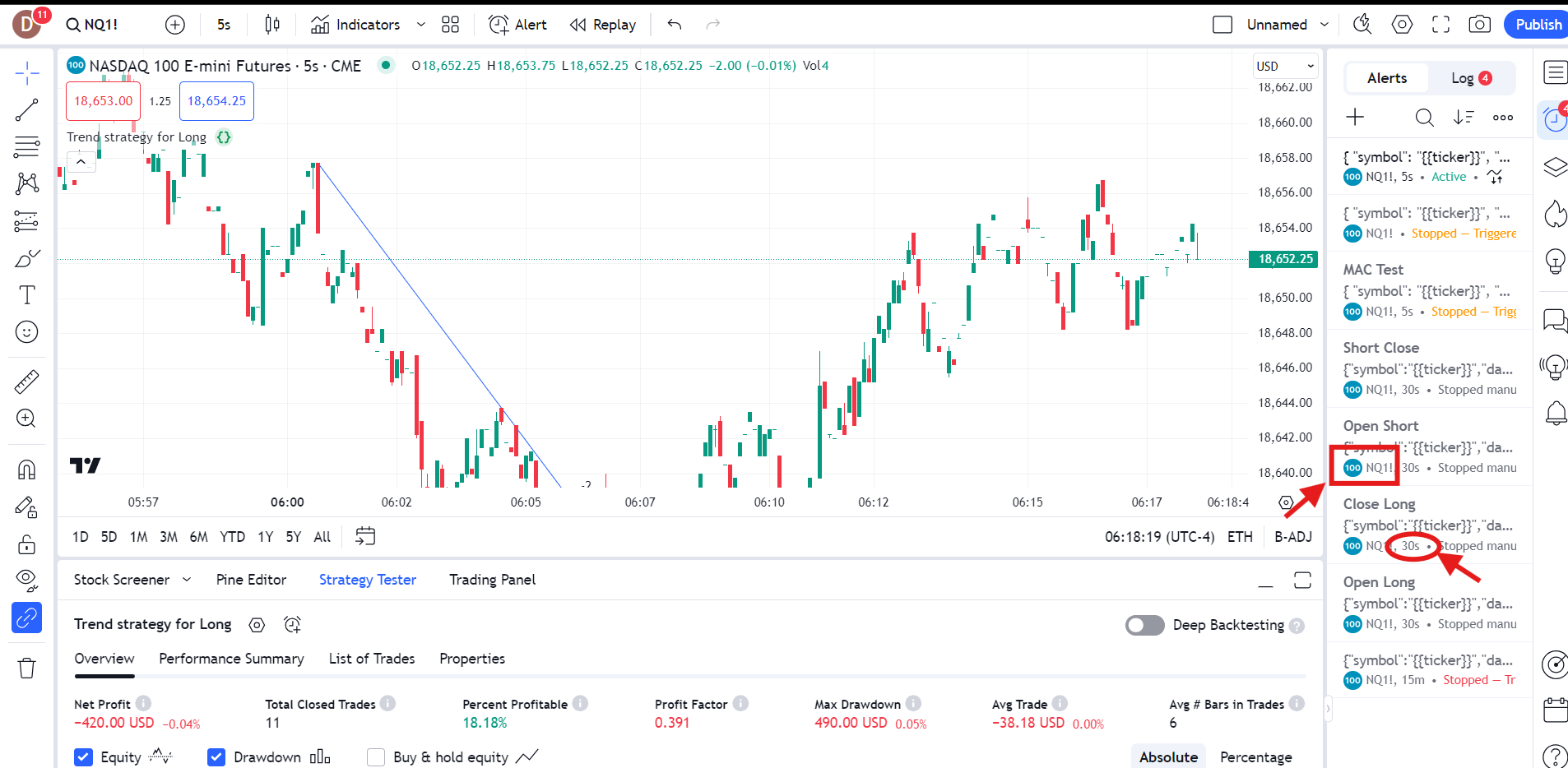Screen dimensions: 1568x768
Task: Open the Unnamed layout dropdown
Action: 1287,25
